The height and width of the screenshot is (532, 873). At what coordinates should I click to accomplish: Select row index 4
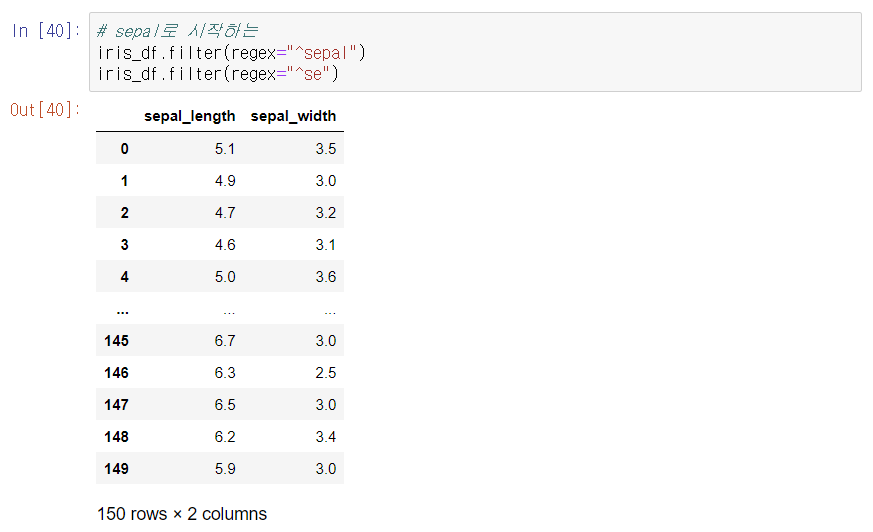coord(125,277)
